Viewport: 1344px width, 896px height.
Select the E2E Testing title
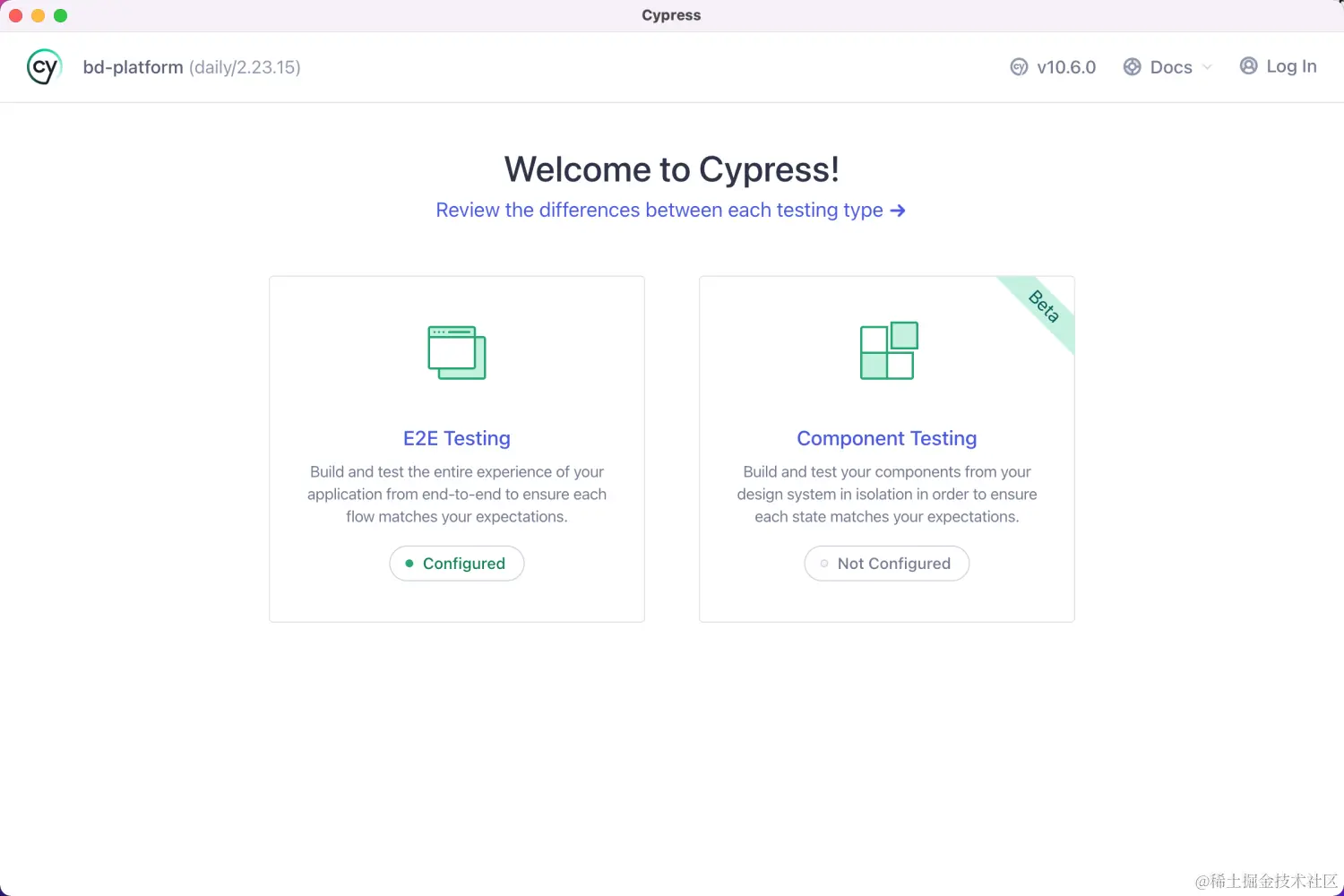click(x=457, y=438)
